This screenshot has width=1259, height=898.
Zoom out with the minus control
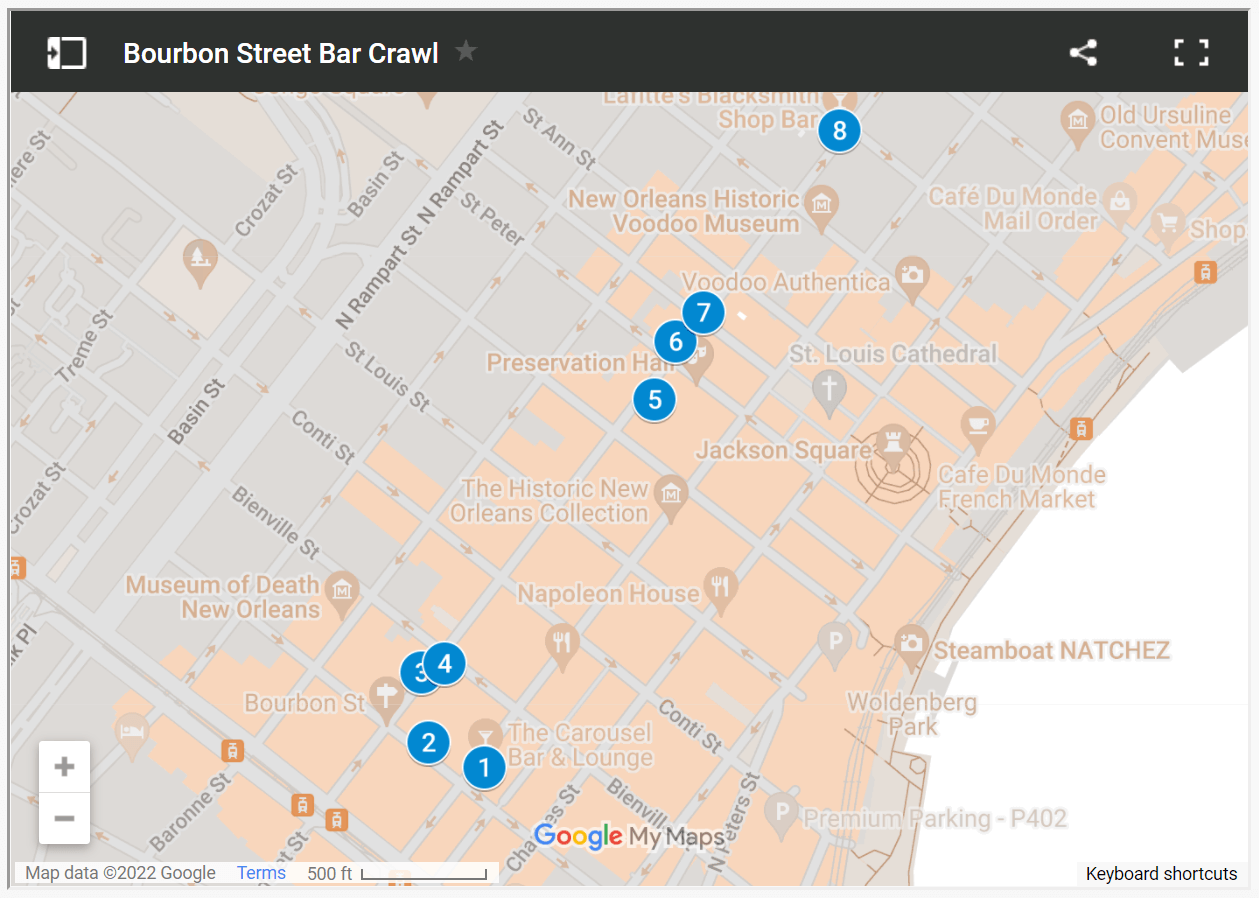[64, 818]
